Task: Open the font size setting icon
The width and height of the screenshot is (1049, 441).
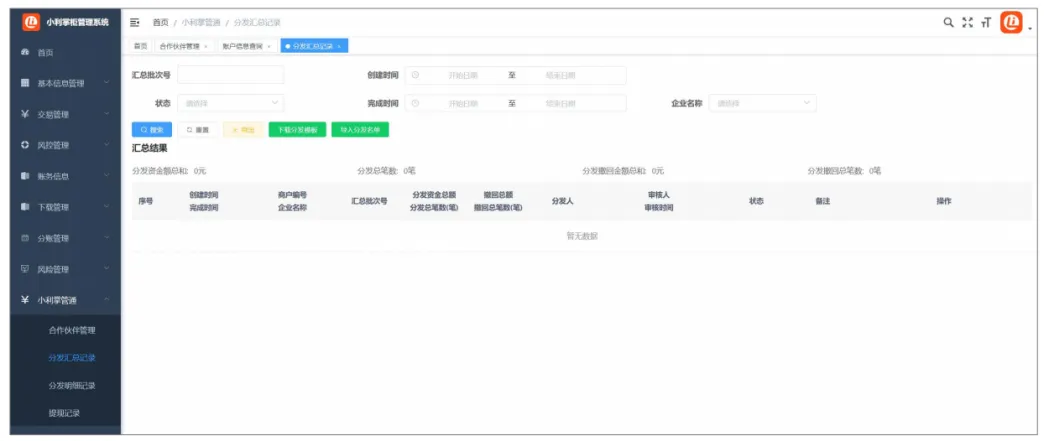Action: [x=985, y=22]
